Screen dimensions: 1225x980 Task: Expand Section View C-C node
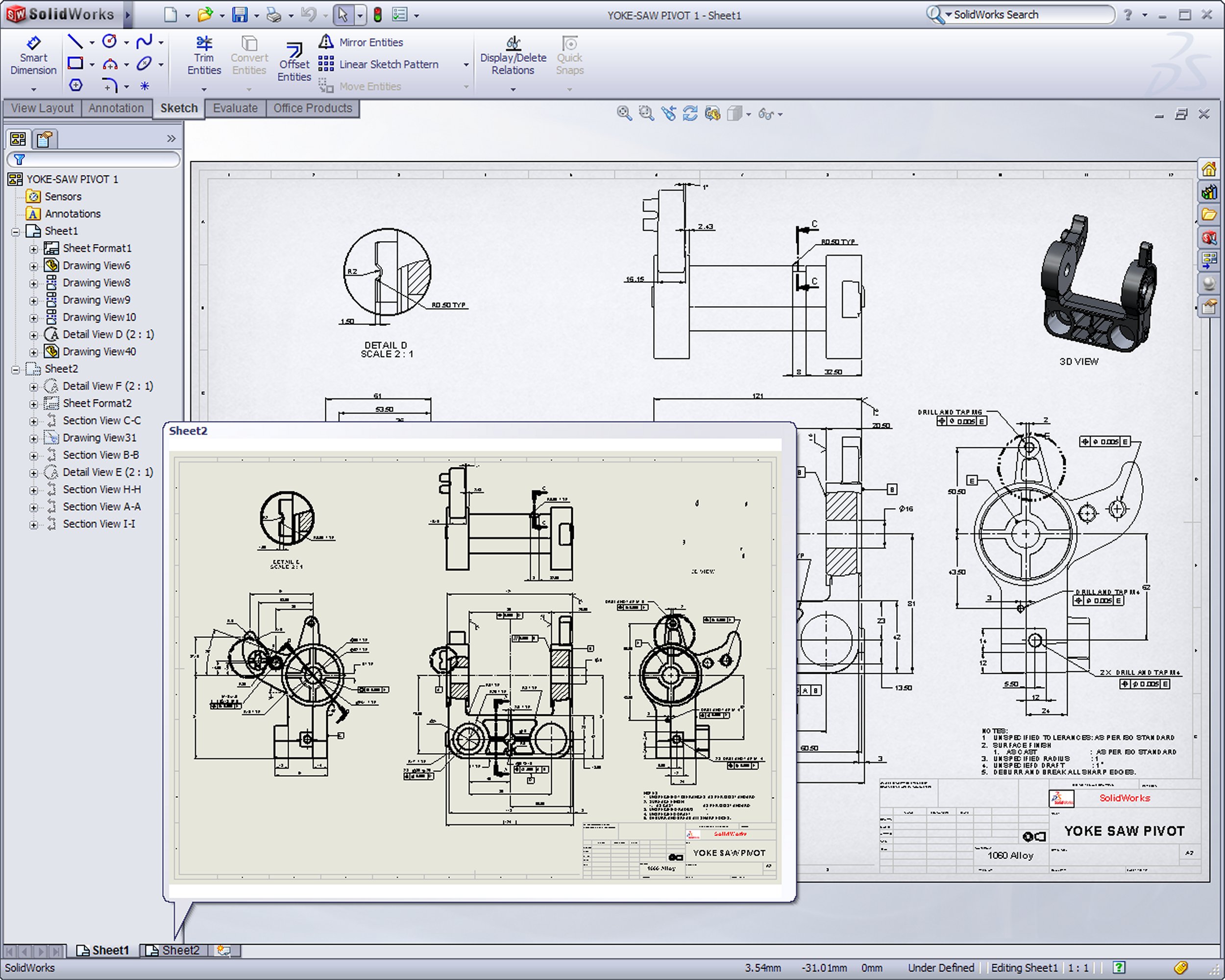click(x=33, y=421)
